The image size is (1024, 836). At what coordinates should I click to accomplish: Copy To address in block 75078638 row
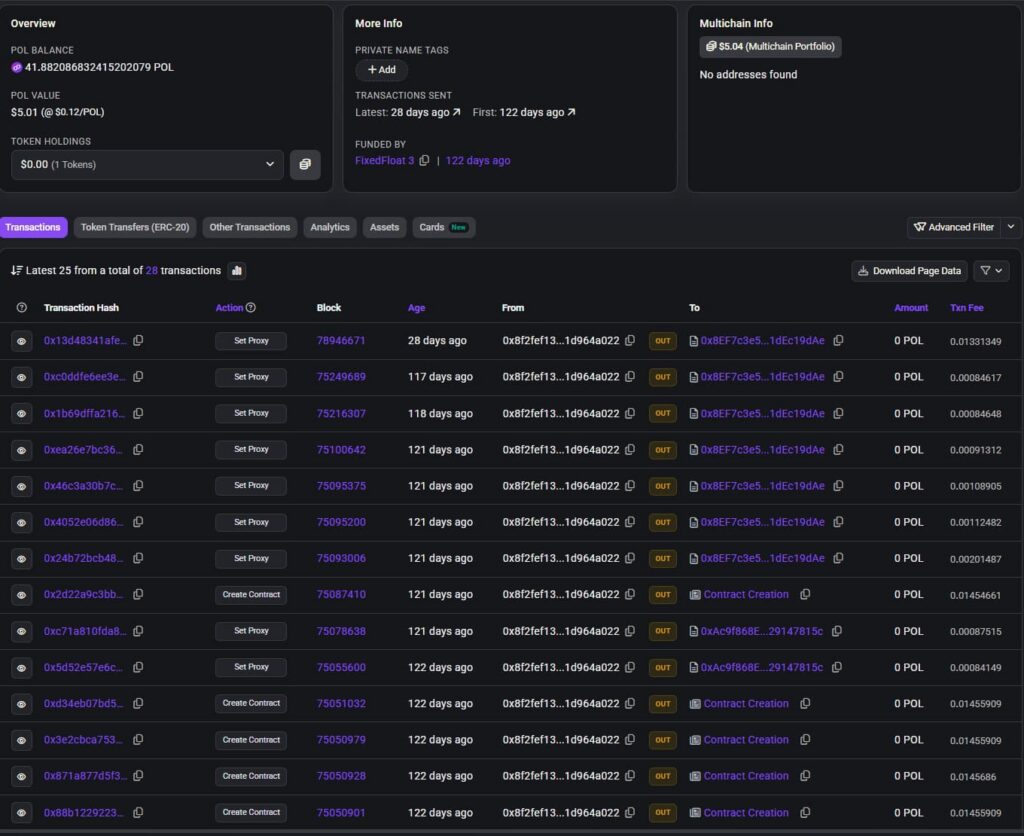837,631
